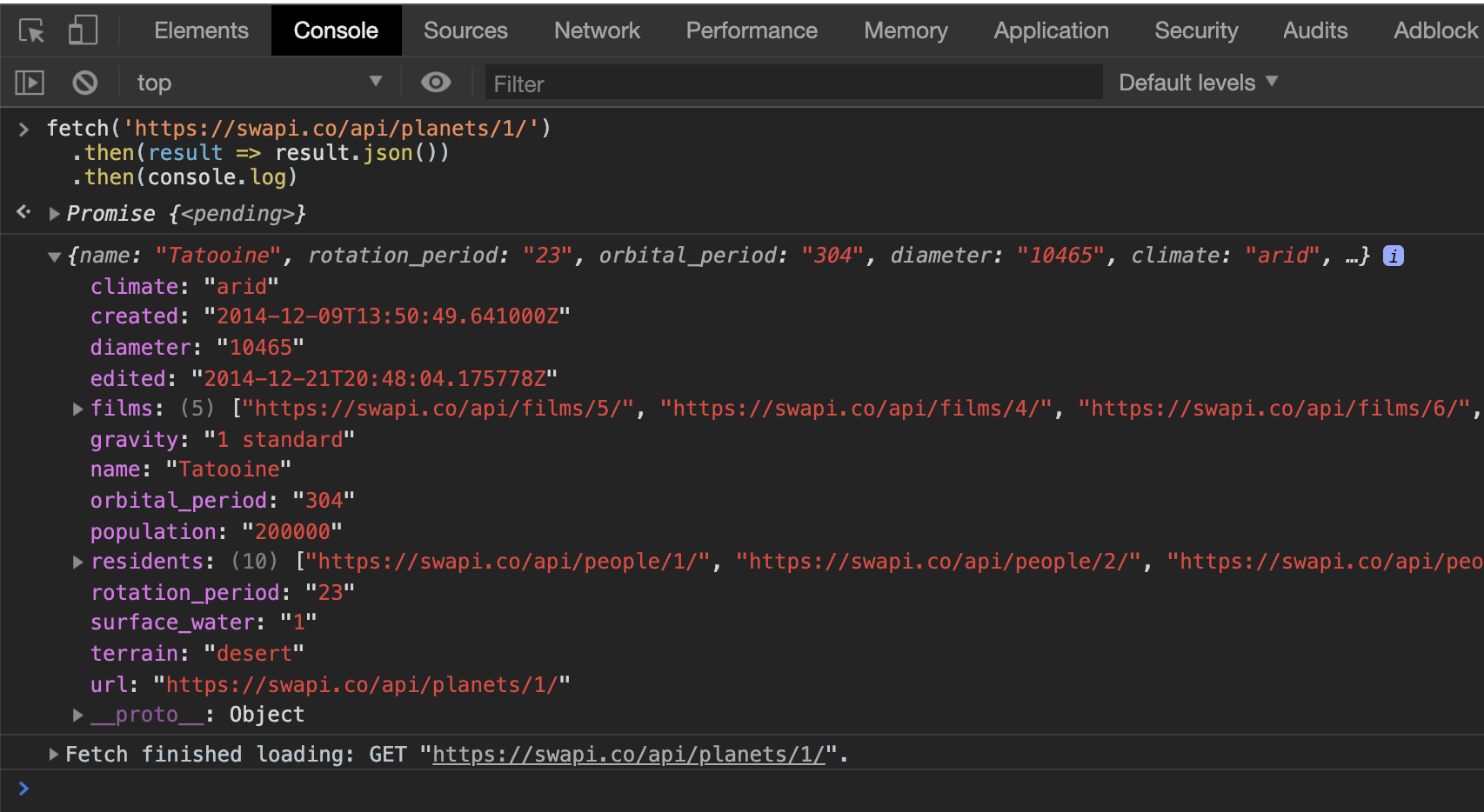Switch to the Elements tab

pyautogui.click(x=201, y=30)
